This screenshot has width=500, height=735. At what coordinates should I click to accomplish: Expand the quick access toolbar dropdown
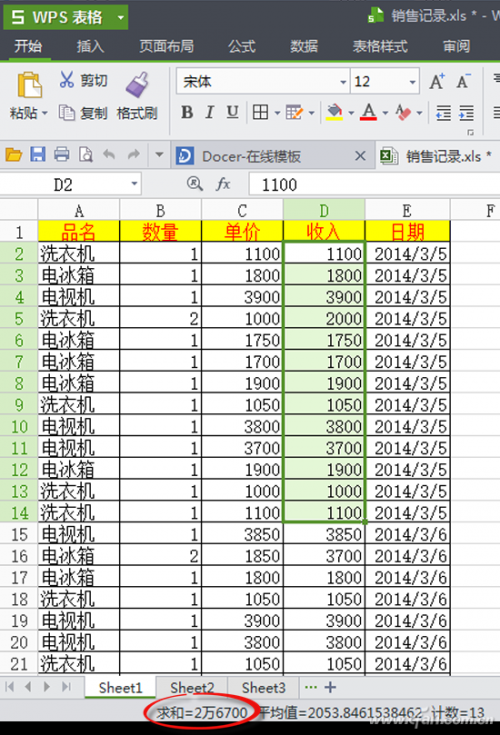(159, 154)
